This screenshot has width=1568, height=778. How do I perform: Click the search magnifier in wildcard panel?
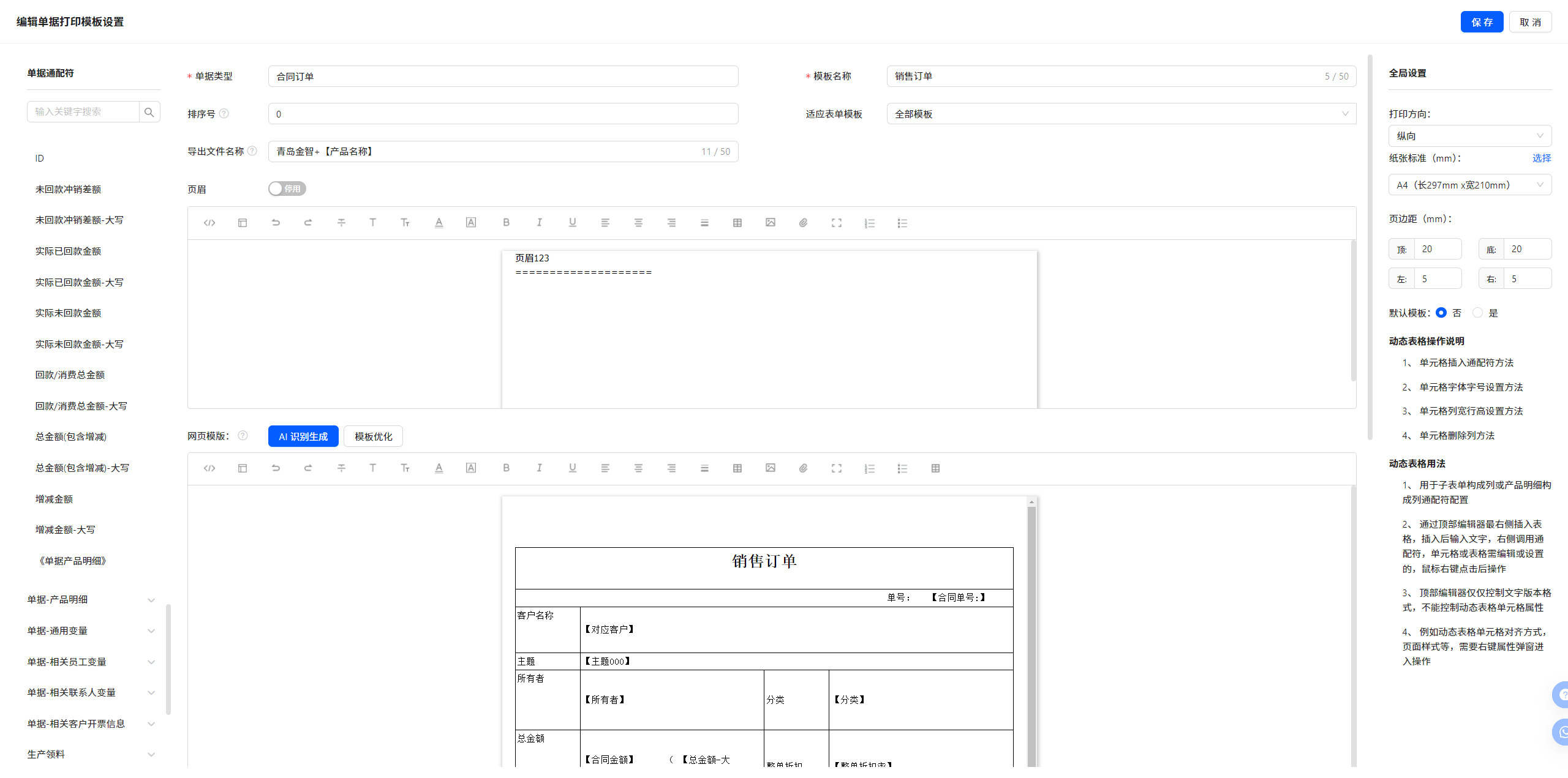click(x=149, y=112)
